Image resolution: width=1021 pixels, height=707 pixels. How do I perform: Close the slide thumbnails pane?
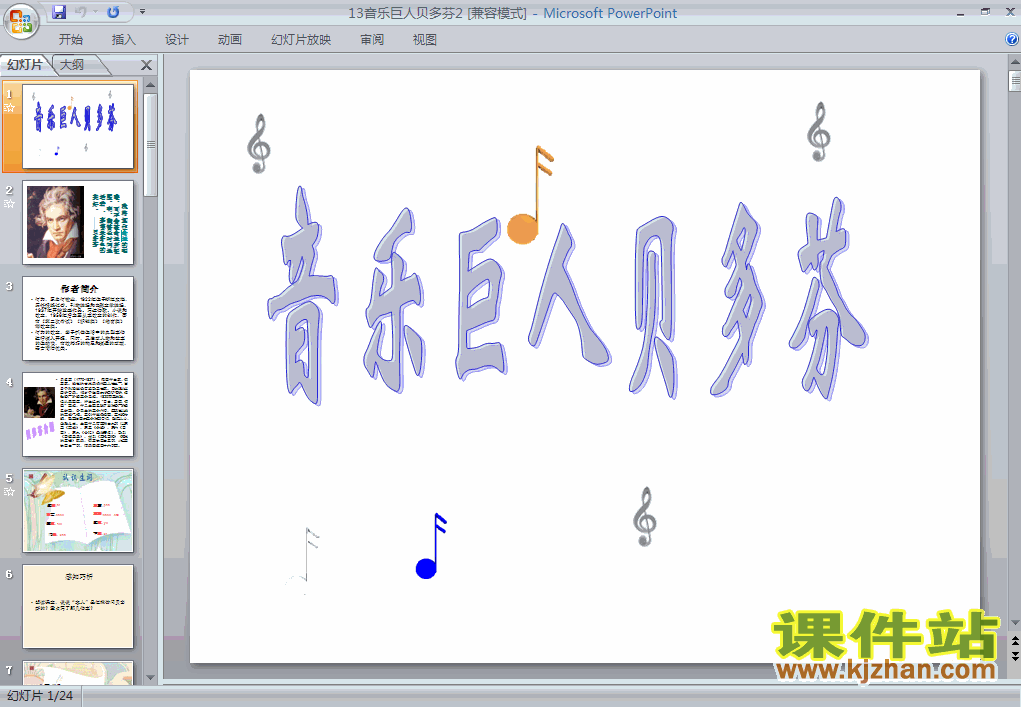coord(146,65)
